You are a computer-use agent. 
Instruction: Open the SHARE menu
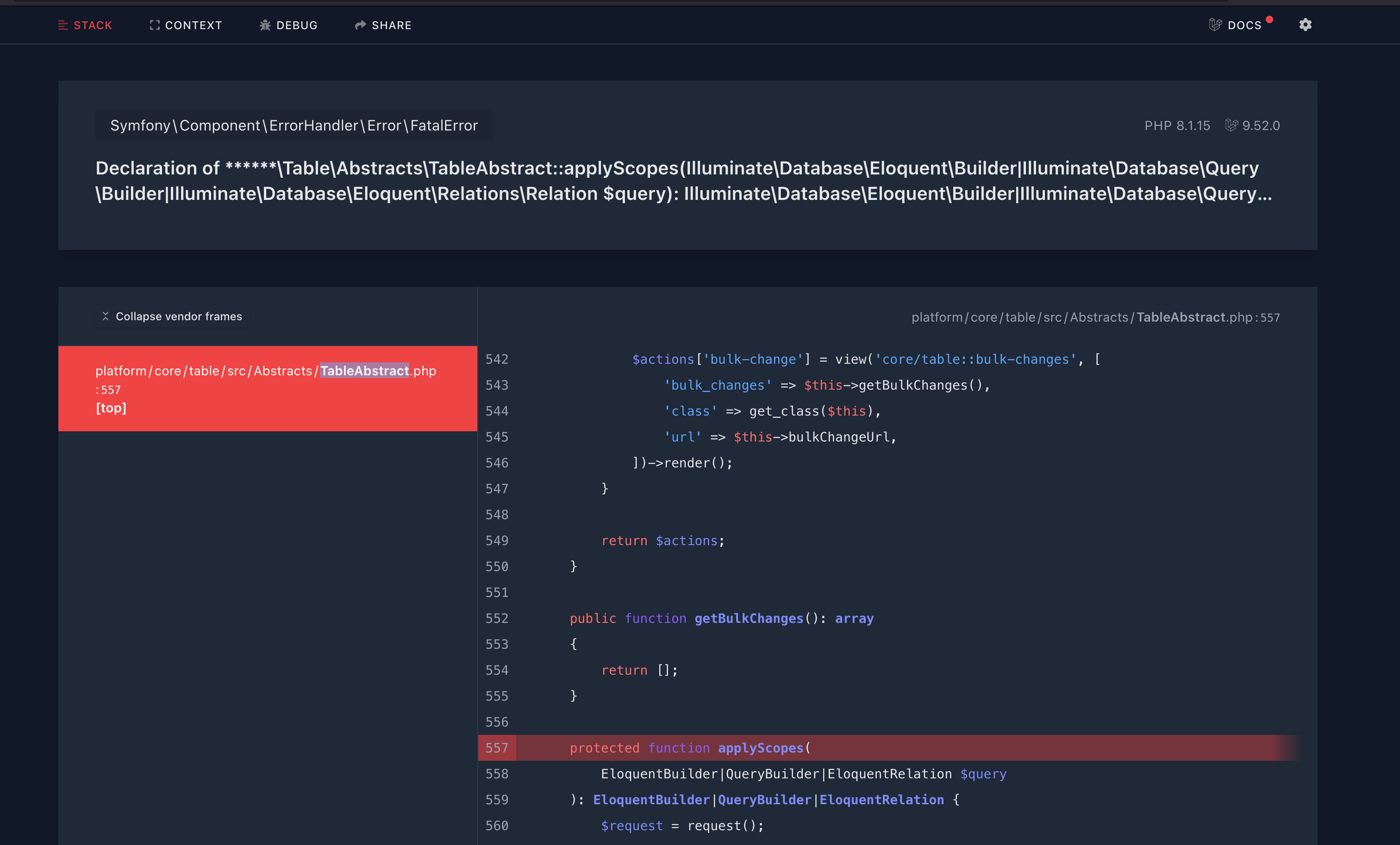(392, 25)
